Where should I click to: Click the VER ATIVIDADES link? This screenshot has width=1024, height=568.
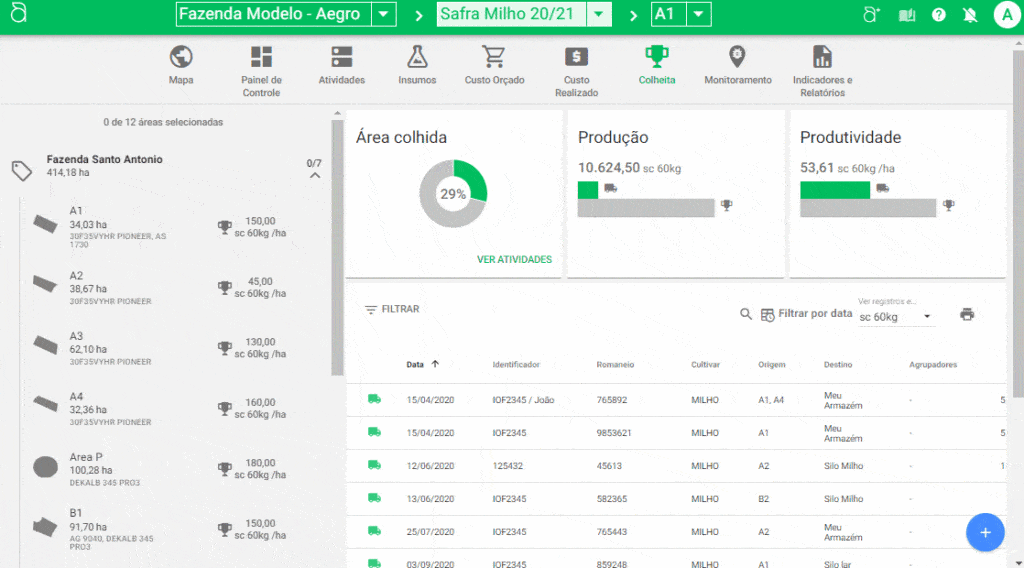[514, 260]
